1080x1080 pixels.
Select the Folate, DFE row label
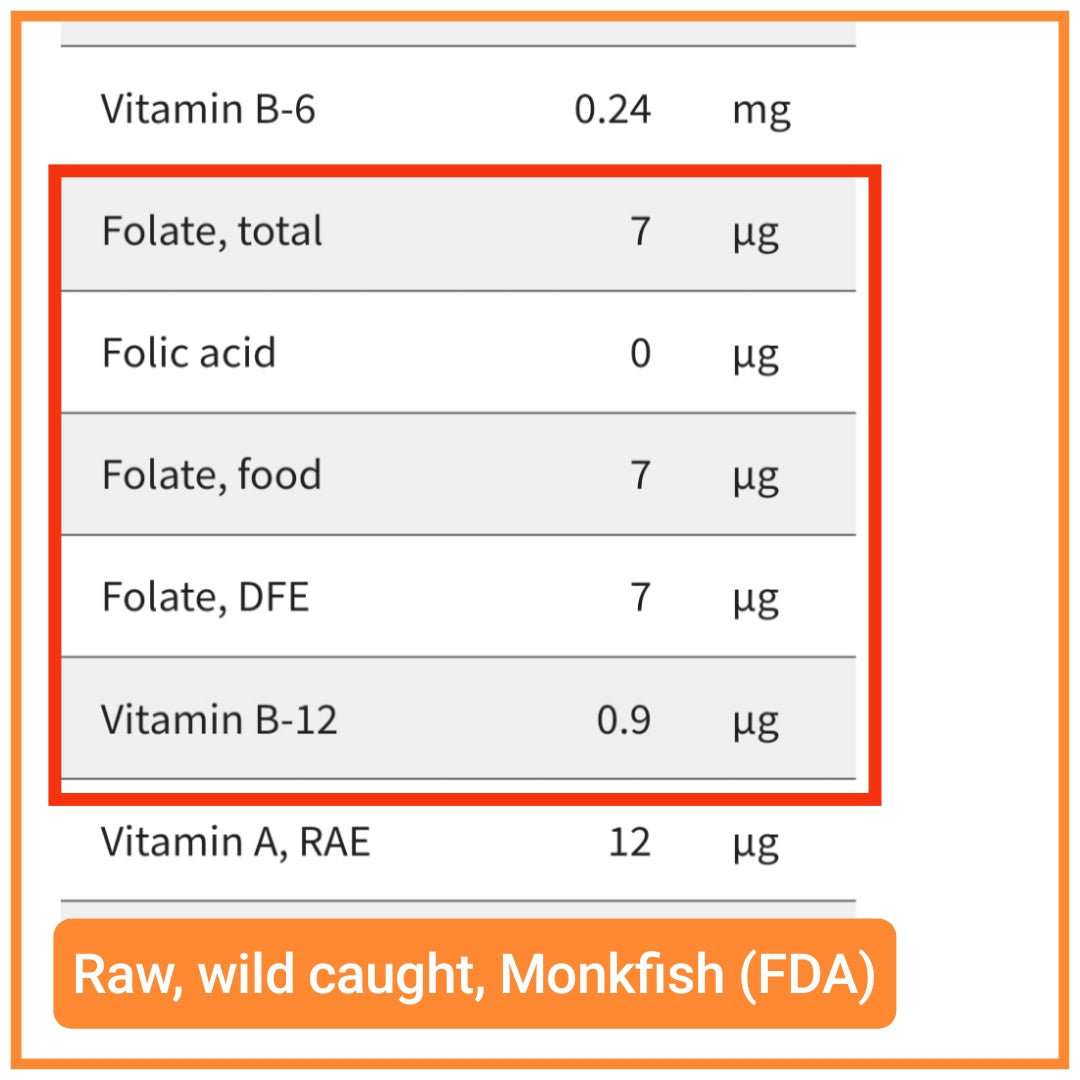pos(205,597)
